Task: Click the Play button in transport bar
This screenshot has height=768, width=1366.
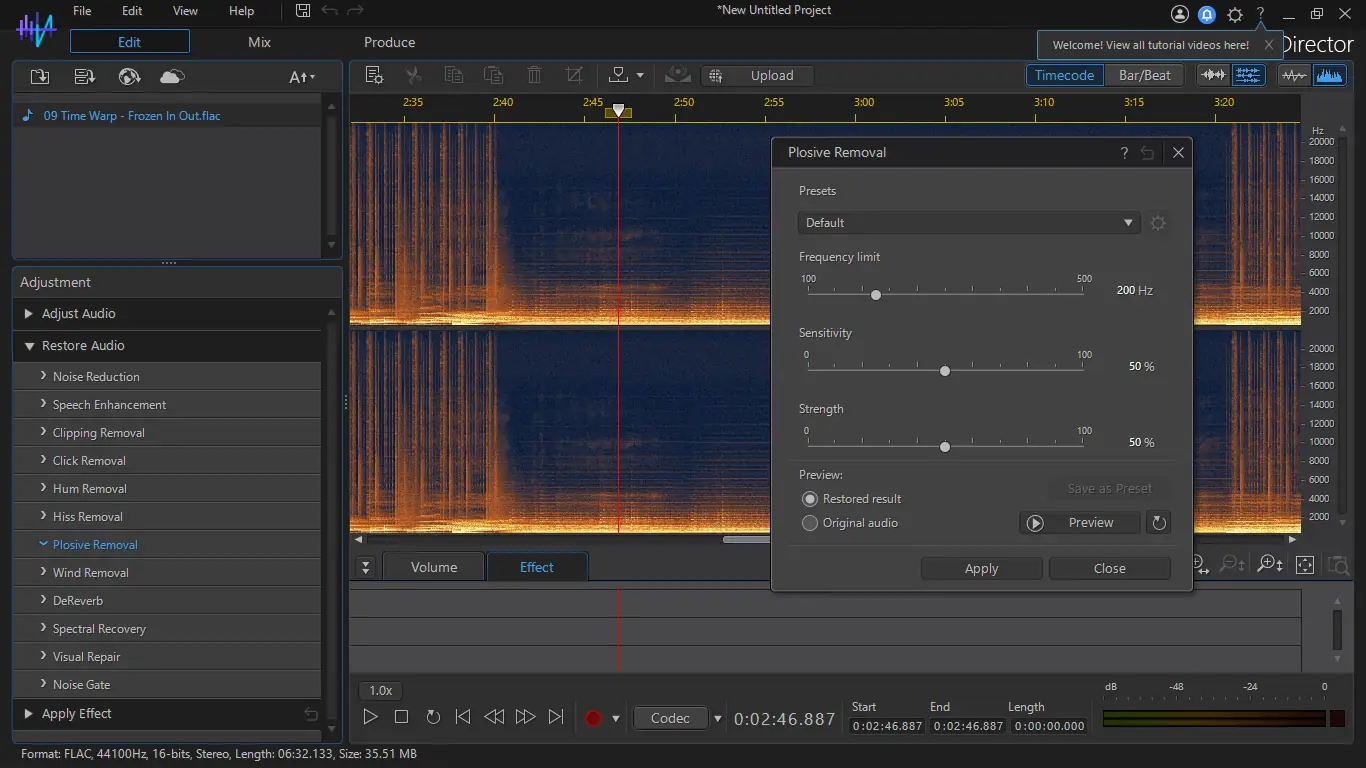Action: click(x=370, y=717)
